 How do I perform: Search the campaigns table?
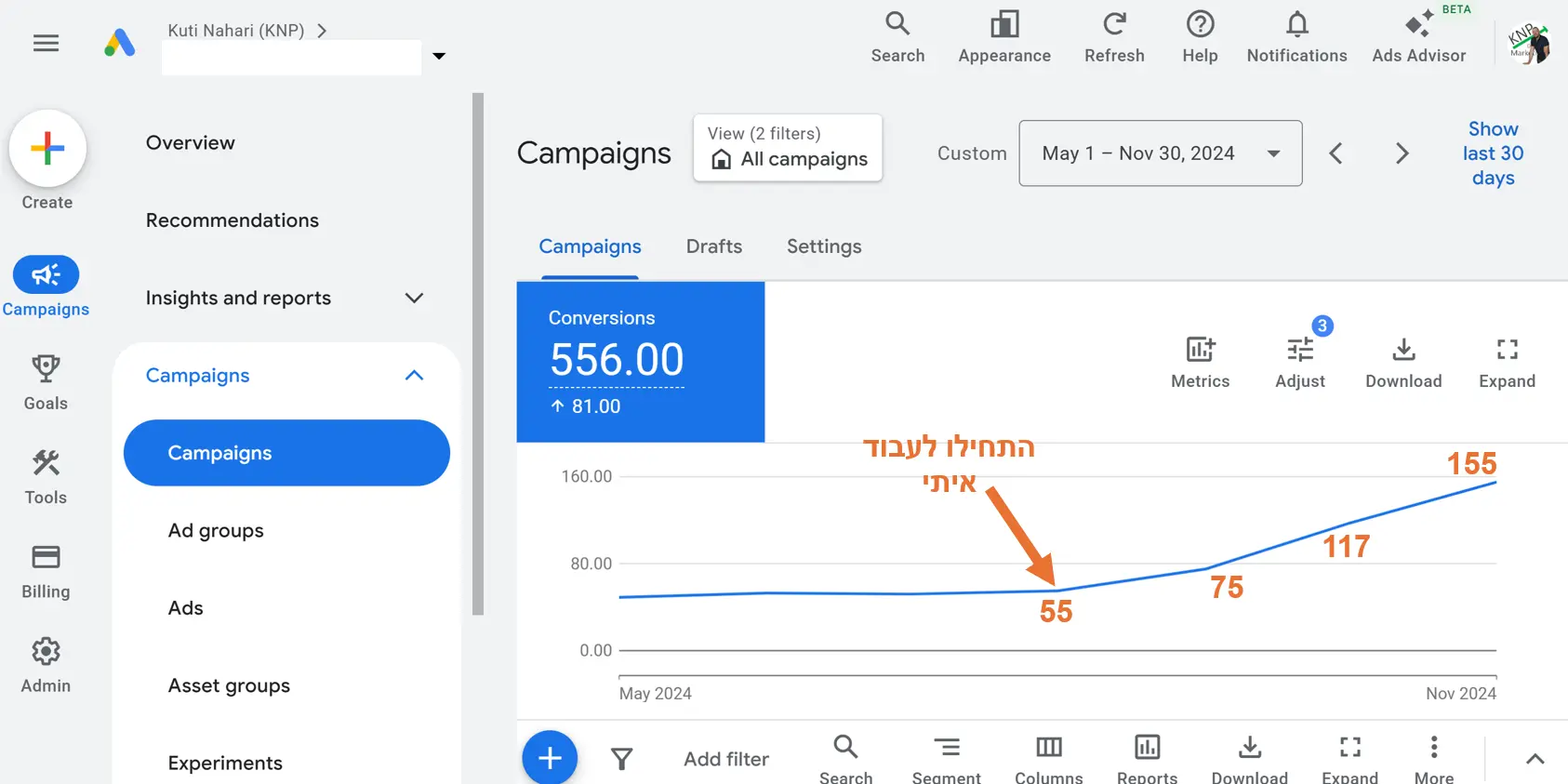[x=845, y=759]
